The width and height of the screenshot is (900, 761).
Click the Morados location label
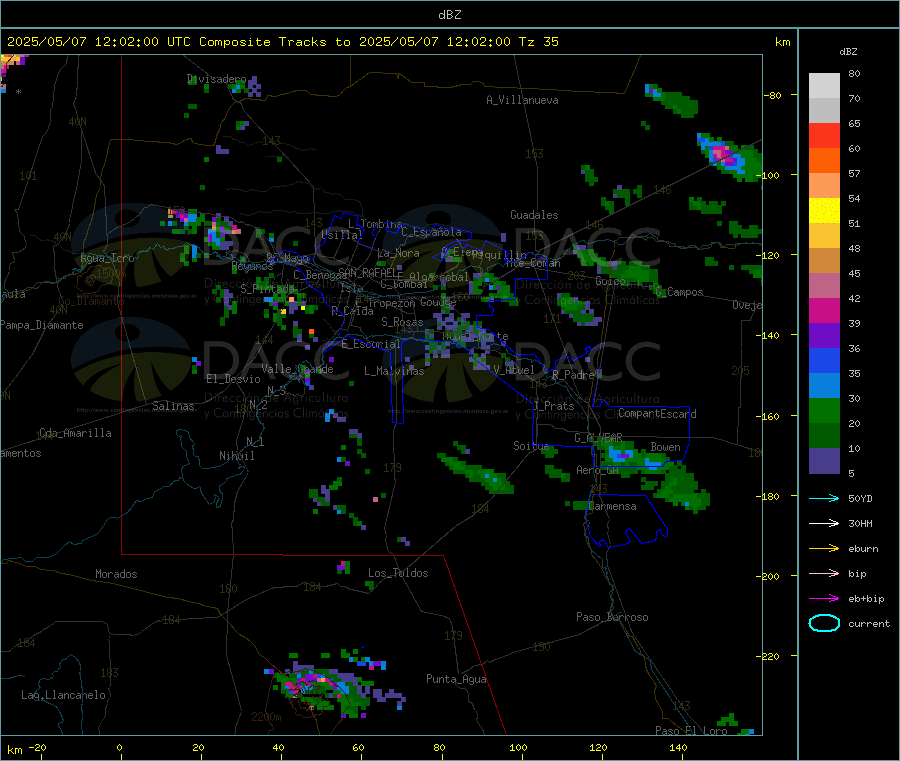(116, 574)
